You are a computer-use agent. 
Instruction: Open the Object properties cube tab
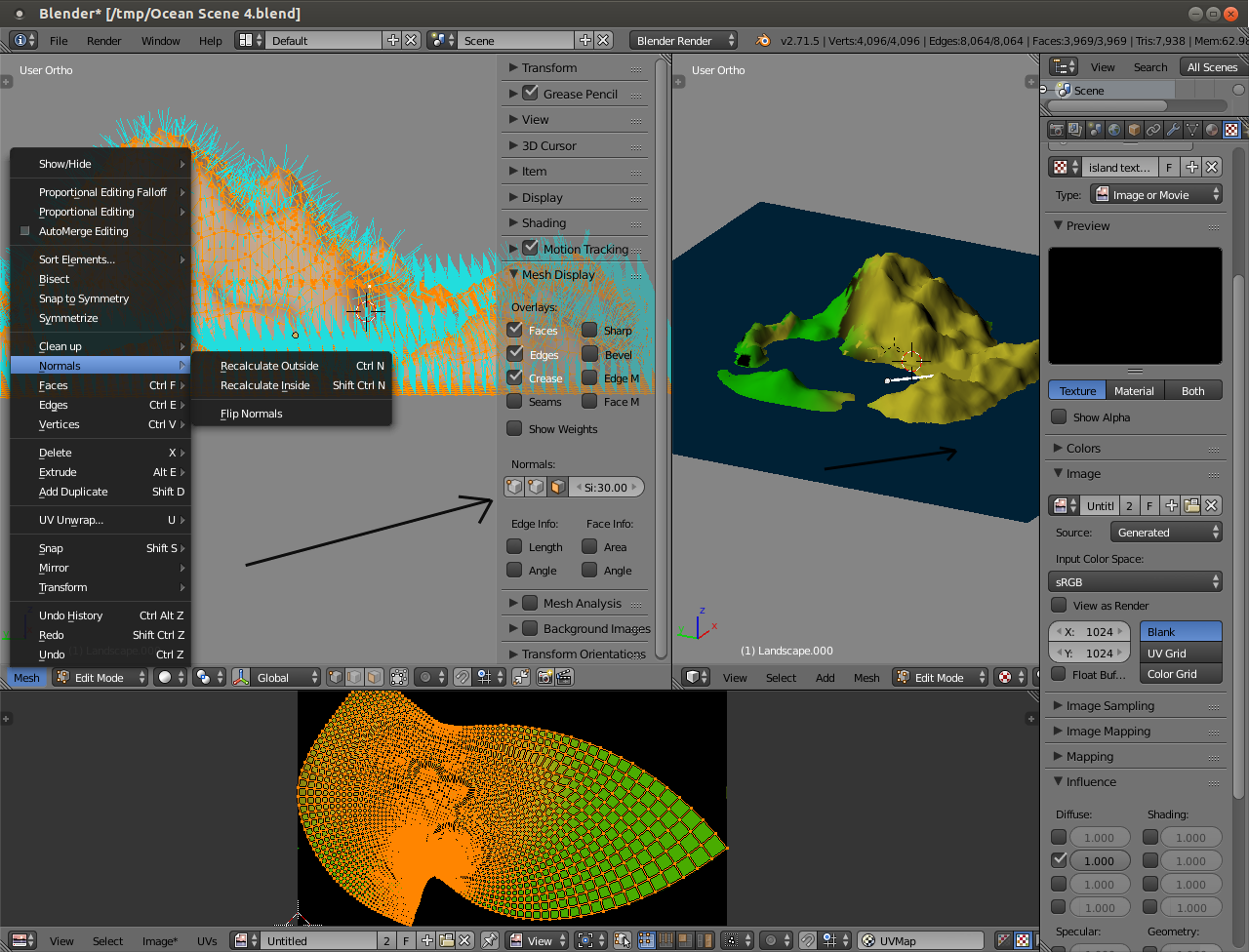(x=1134, y=130)
